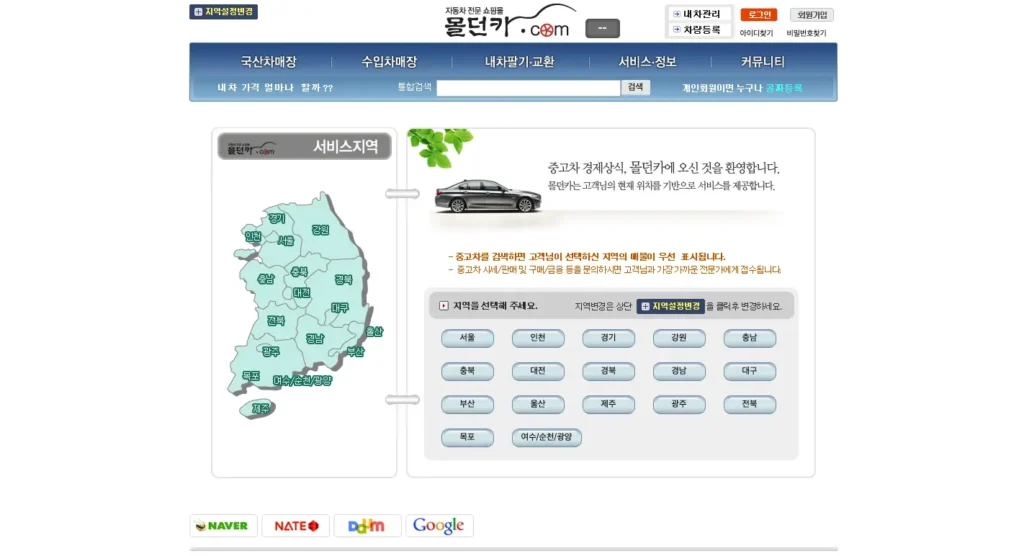
Task: Select 울산 region on the map
Action: 374,331
